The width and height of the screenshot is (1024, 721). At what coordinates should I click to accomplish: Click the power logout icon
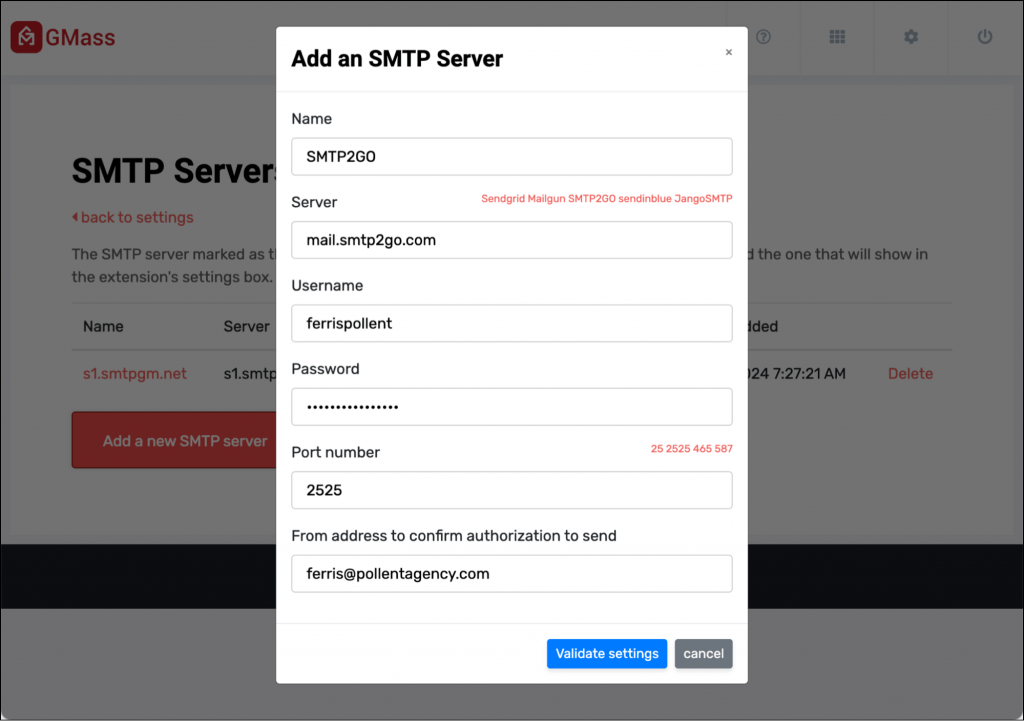click(x=985, y=37)
